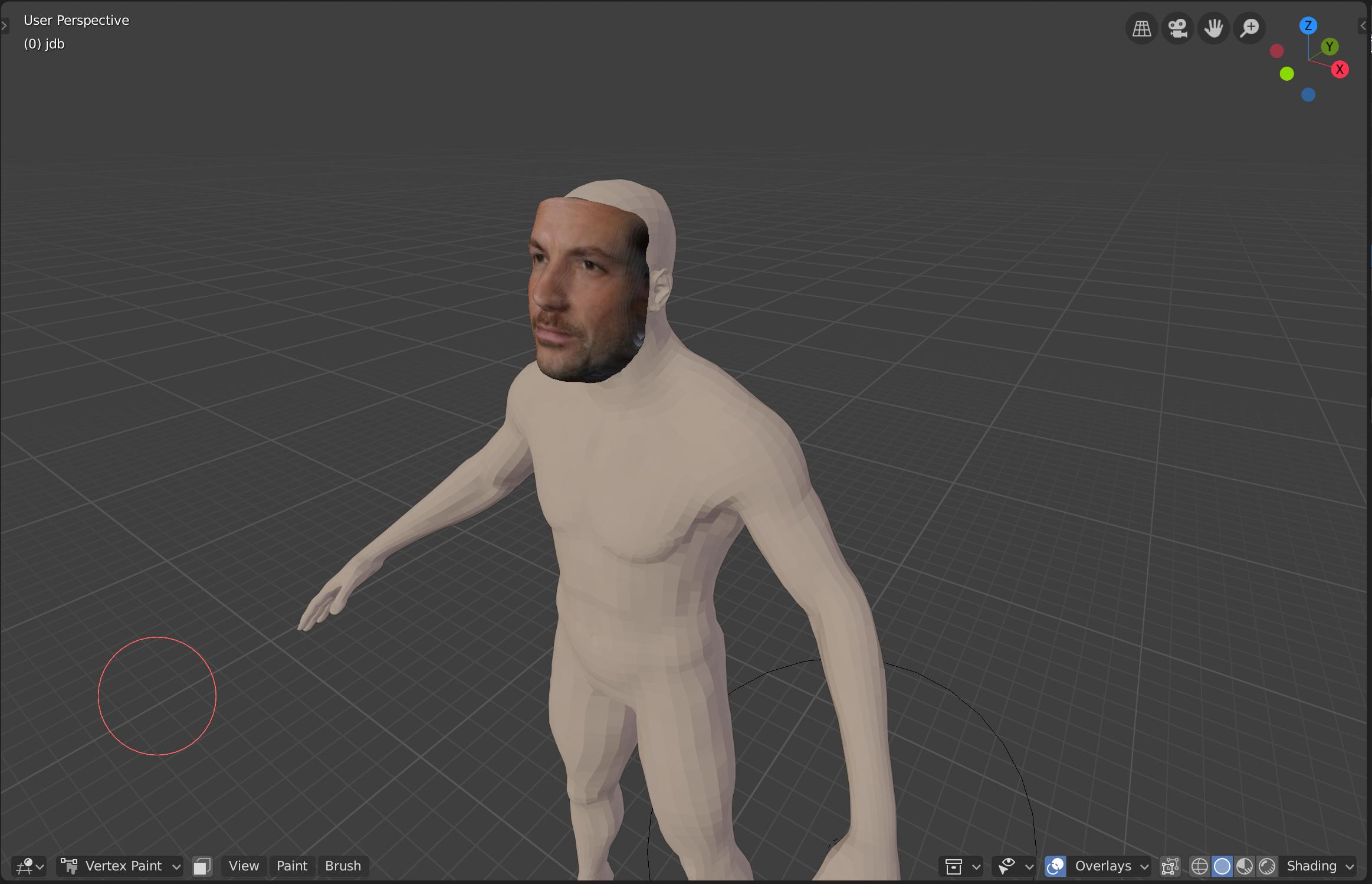Screen dimensions: 1372x884
Task: Switch to Rendered shading mode
Action: point(1266,866)
